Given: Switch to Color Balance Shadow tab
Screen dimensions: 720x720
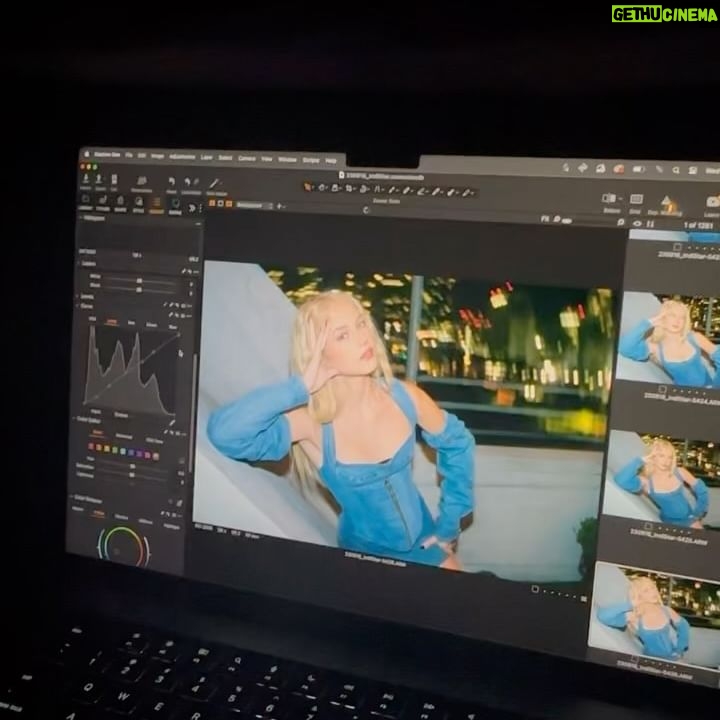Looking at the screenshot, I should [121, 517].
